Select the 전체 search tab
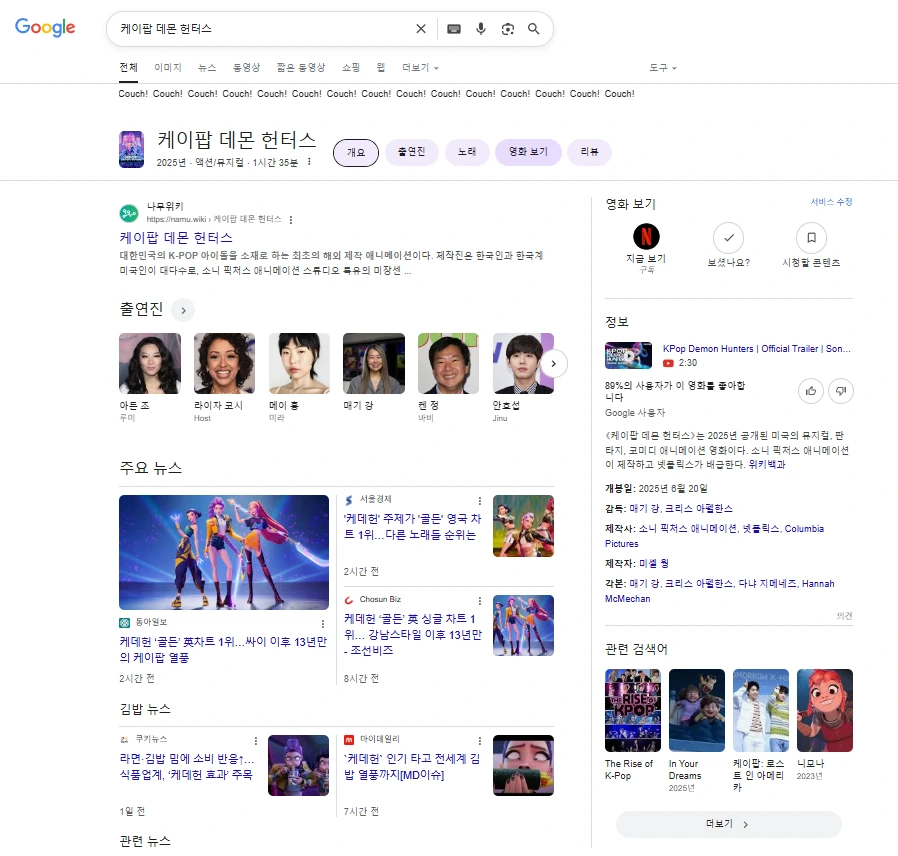Screen dimensions: 898x856 click(128, 68)
